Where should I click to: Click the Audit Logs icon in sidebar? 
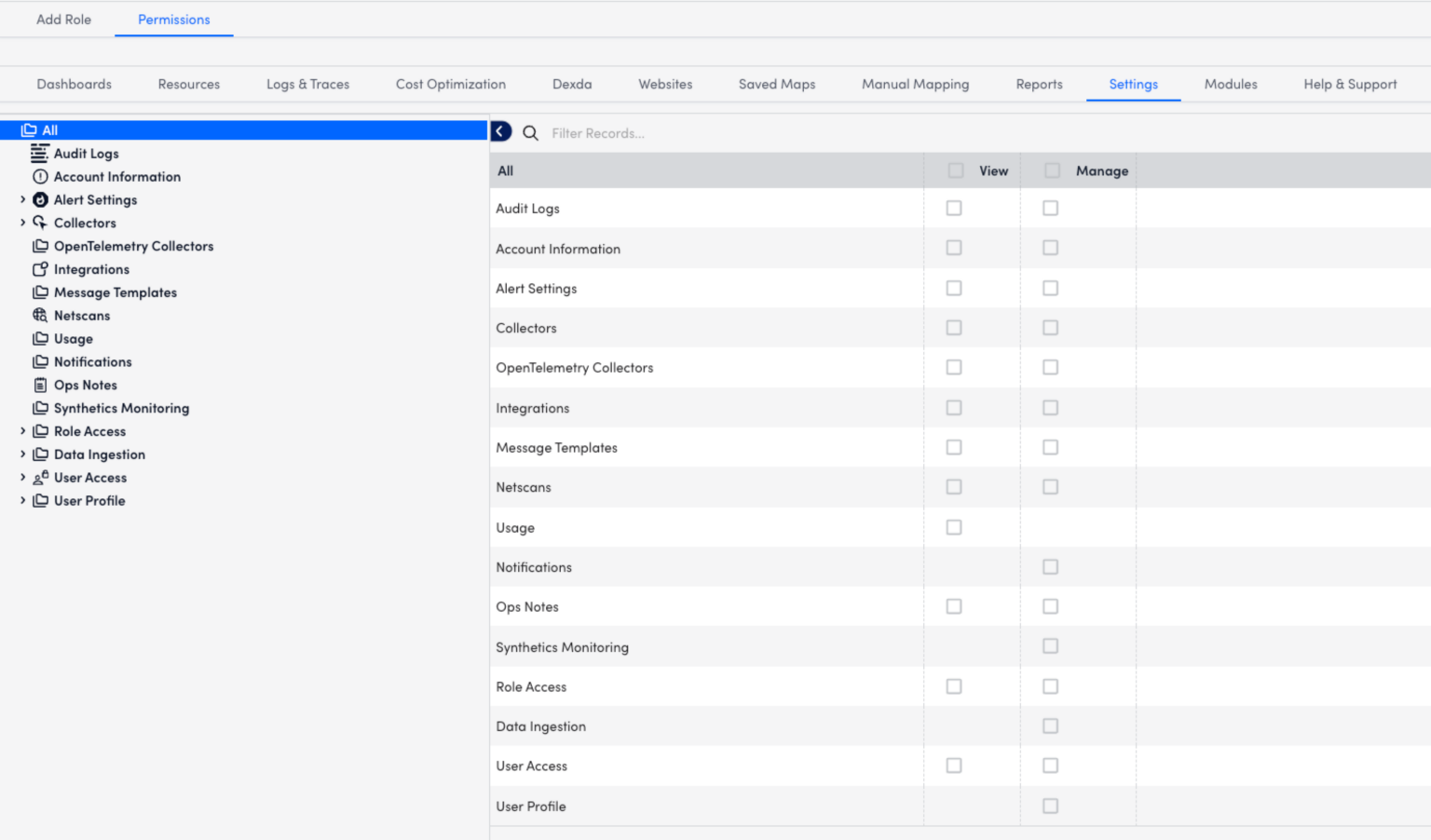tap(41, 153)
